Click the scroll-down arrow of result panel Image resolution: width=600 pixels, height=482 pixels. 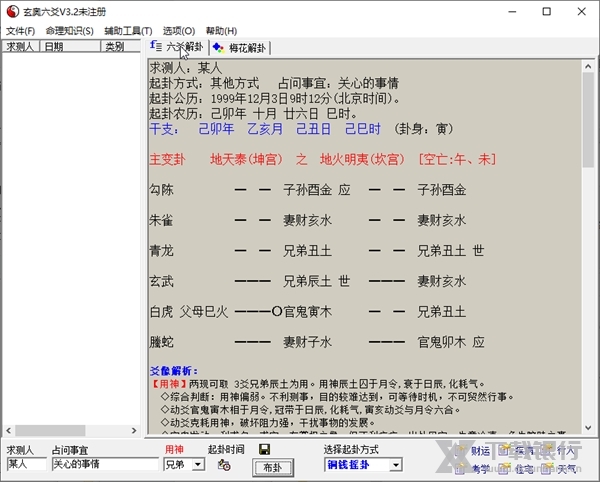click(x=588, y=428)
